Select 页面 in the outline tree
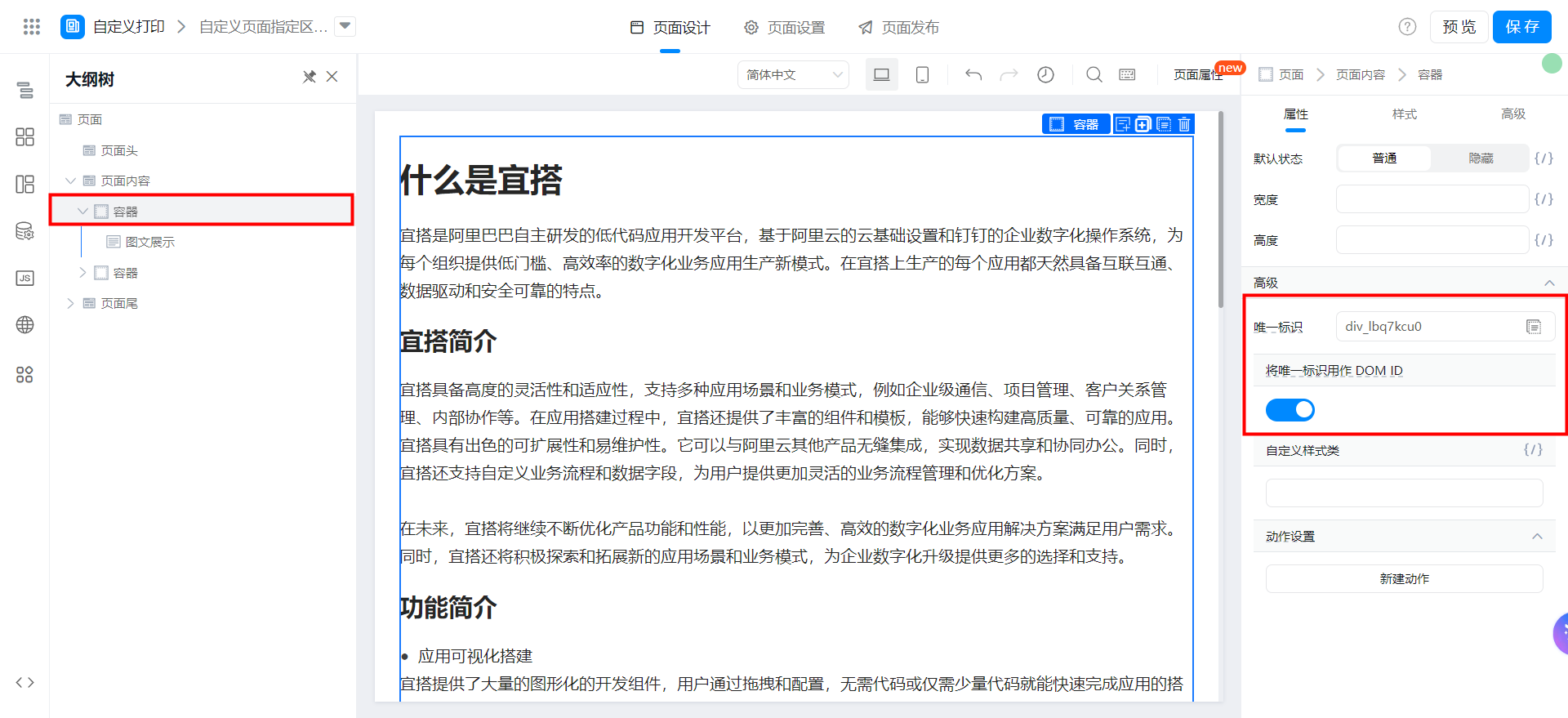1568x718 pixels. click(90, 119)
